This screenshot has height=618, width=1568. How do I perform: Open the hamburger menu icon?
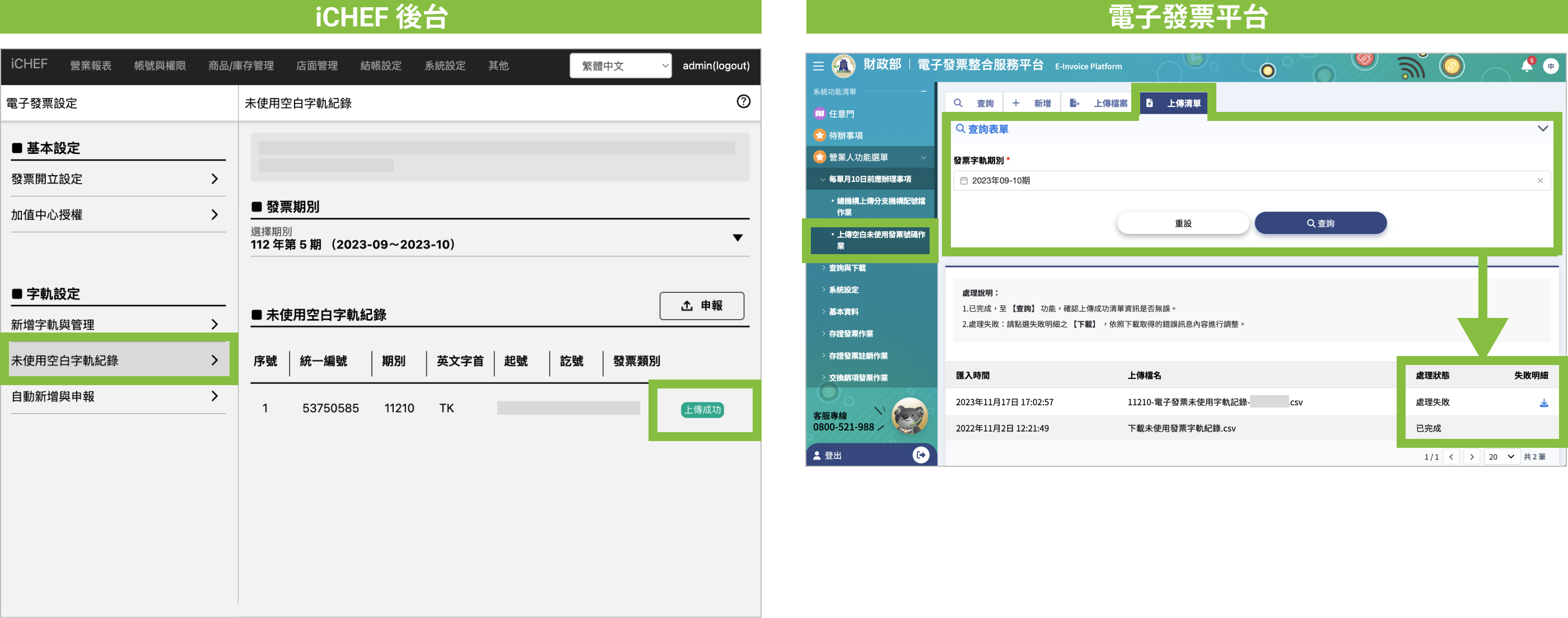(x=818, y=66)
